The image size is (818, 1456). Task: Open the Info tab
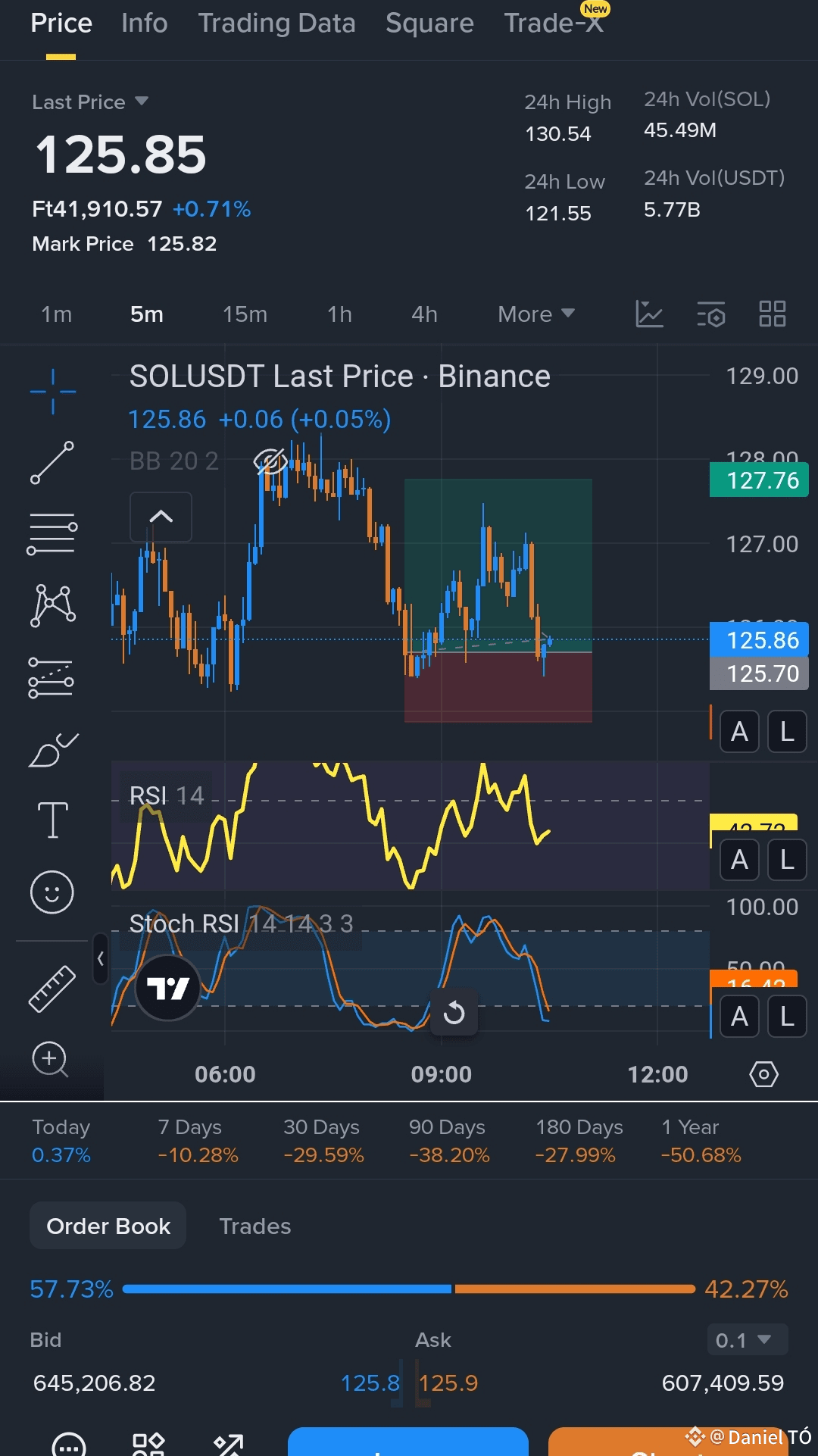point(144,23)
